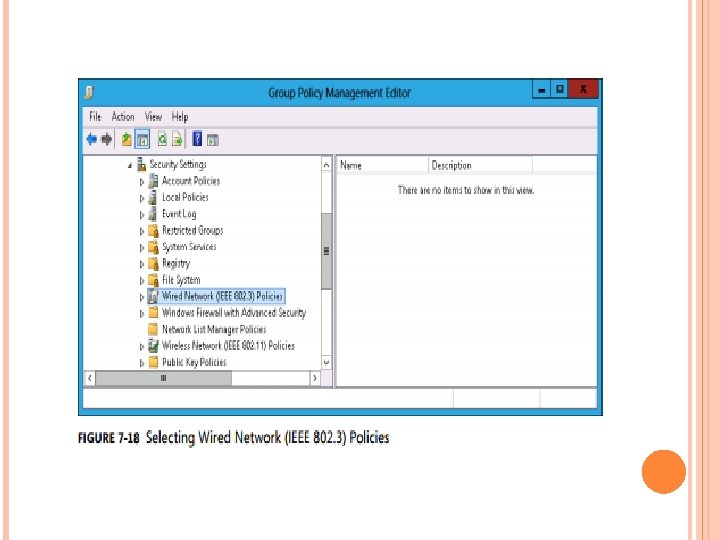The image size is (720, 540).
Task: Click the Event Log node icon
Action: pyautogui.click(x=153, y=214)
